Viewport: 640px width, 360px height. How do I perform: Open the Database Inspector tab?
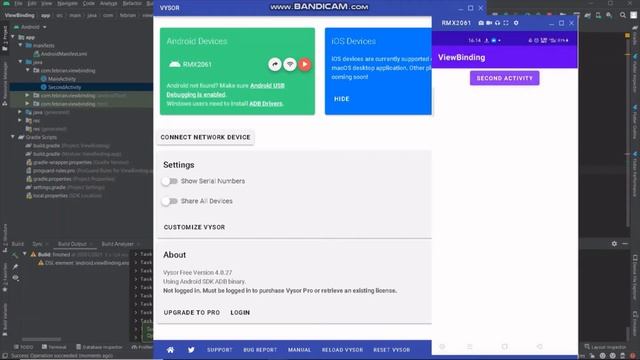99,347
